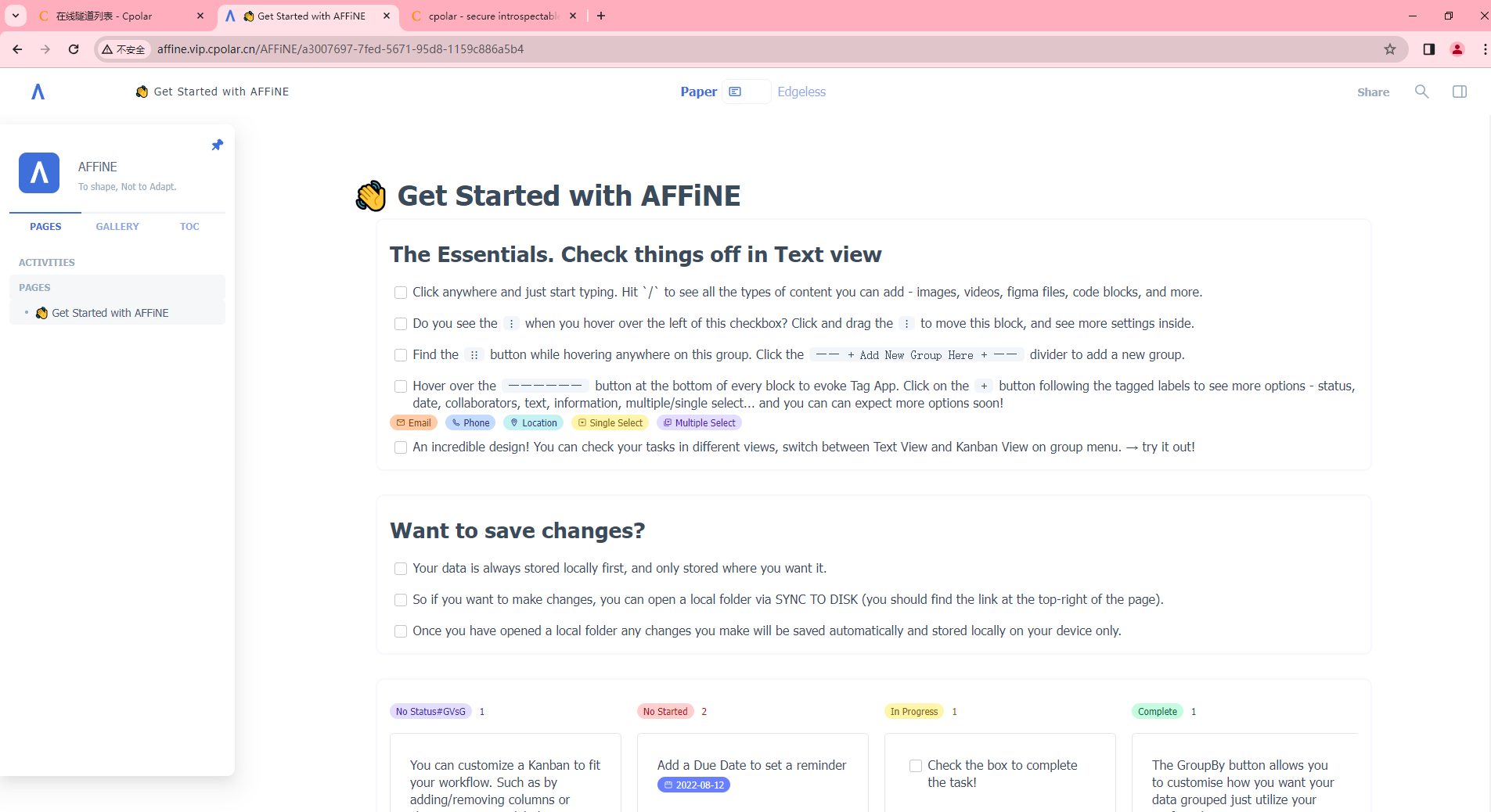This screenshot has height=812, width=1491.
Task: Go back with the browser back arrow
Action: click(17, 49)
